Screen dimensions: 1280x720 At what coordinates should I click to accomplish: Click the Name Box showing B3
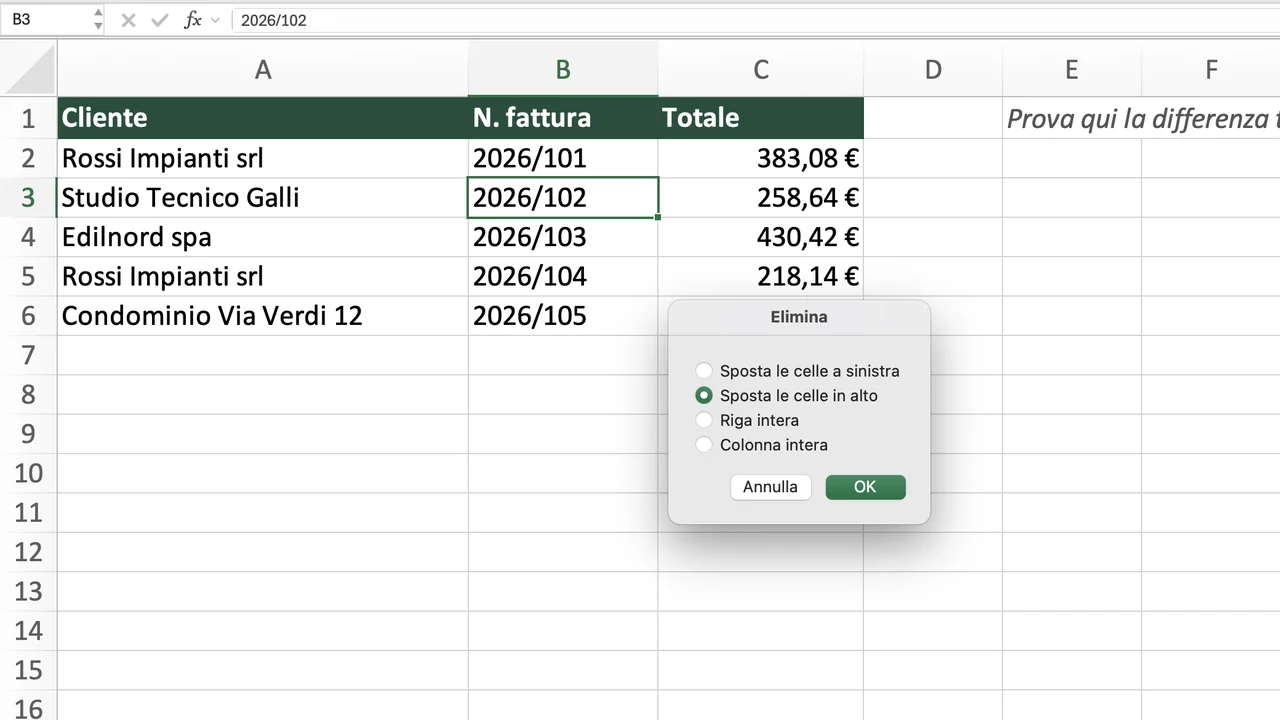(x=46, y=20)
